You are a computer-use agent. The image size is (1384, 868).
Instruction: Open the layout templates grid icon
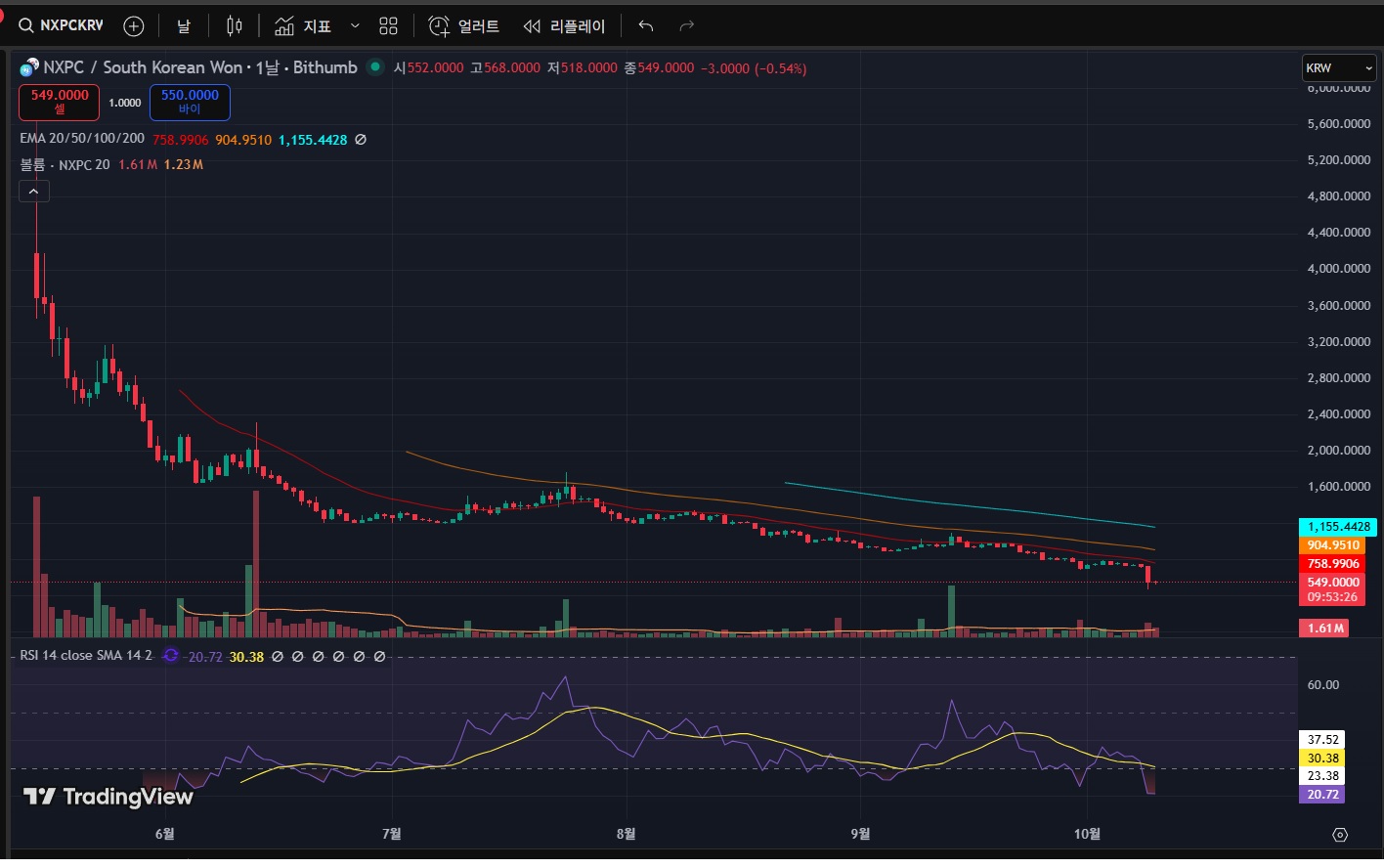[x=388, y=26]
